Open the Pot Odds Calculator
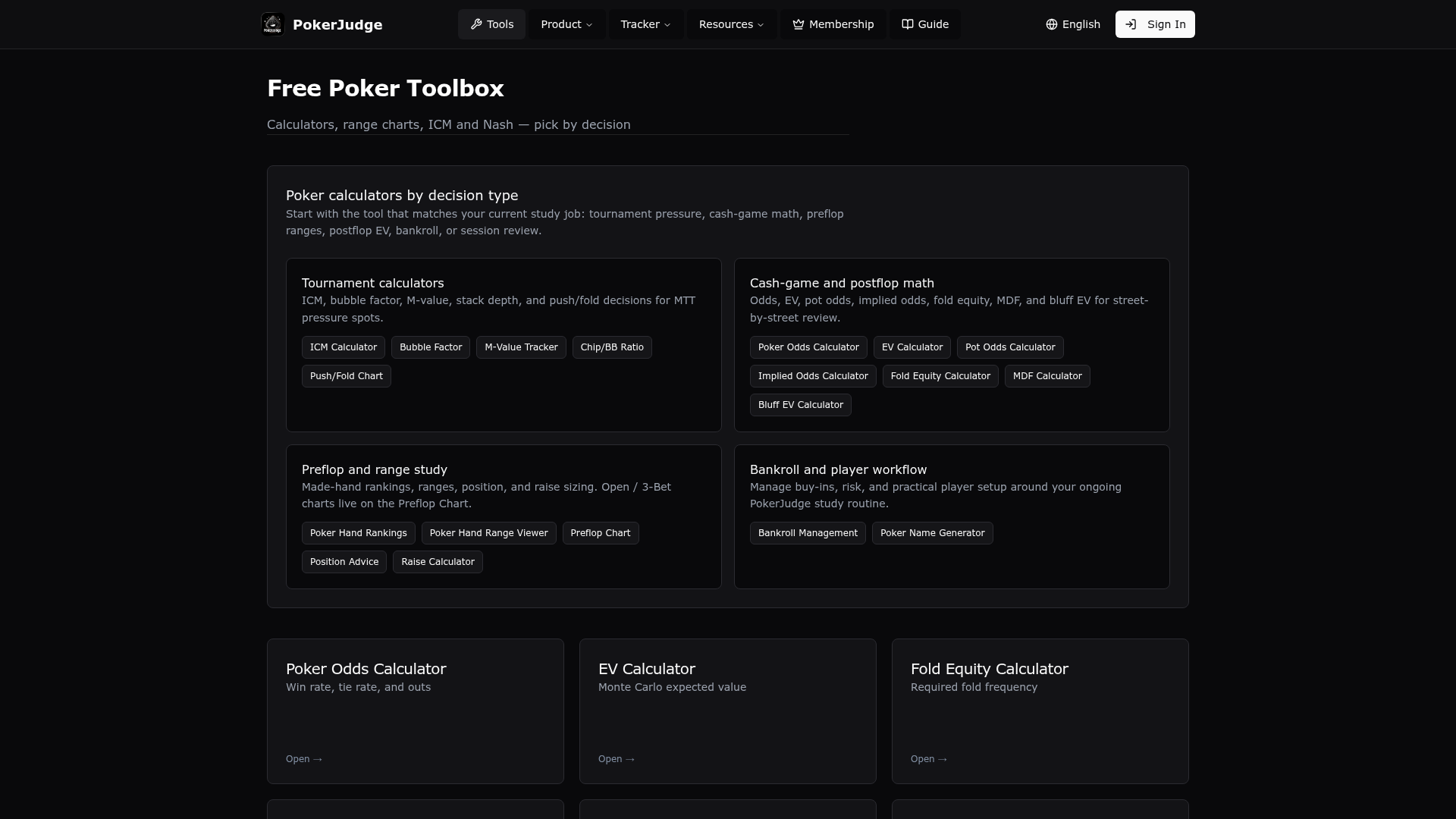The height and width of the screenshot is (819, 1456). click(1010, 347)
